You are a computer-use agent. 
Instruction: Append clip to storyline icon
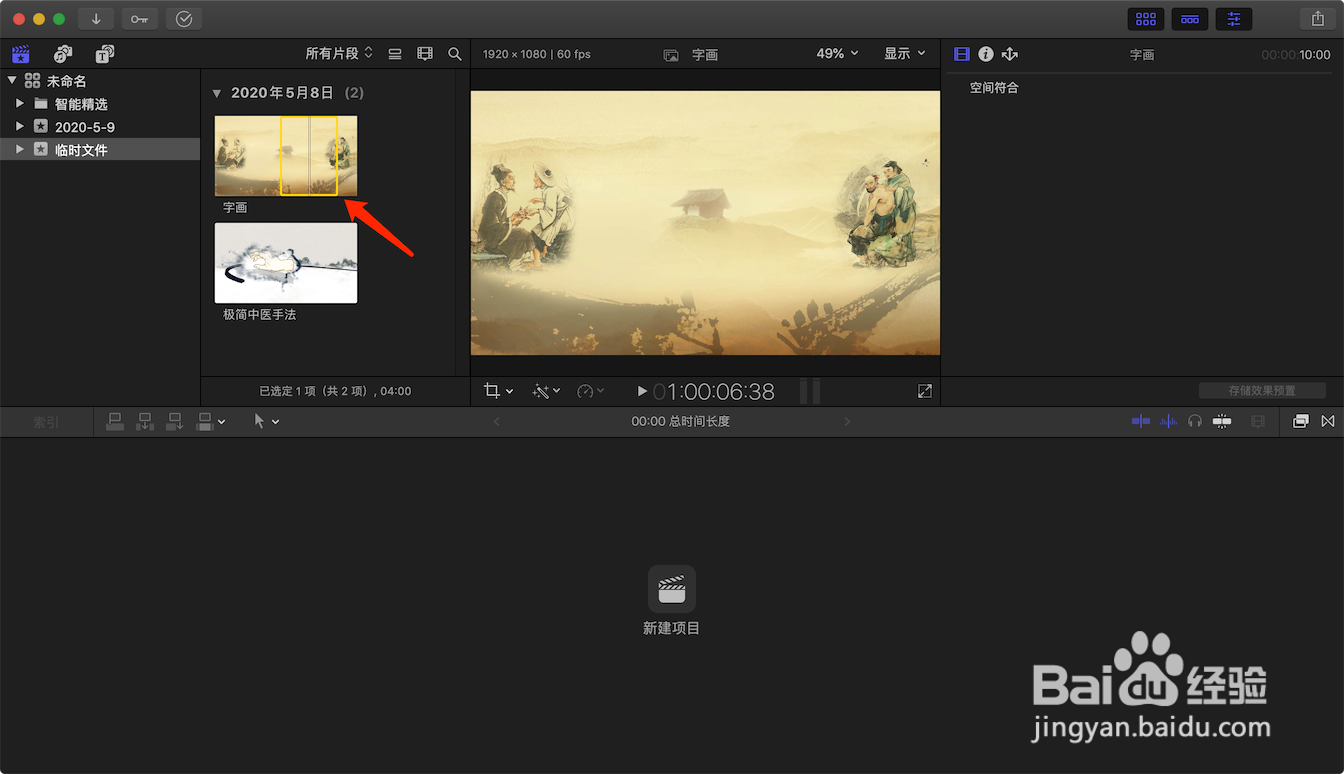coord(175,422)
